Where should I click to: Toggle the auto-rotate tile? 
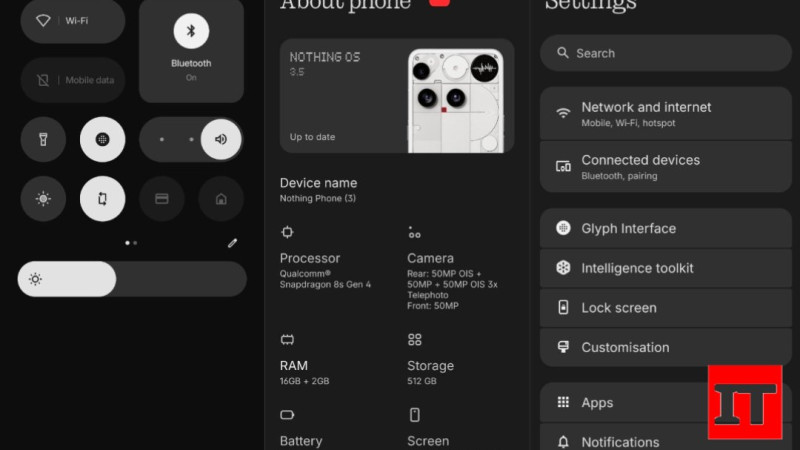pos(103,198)
